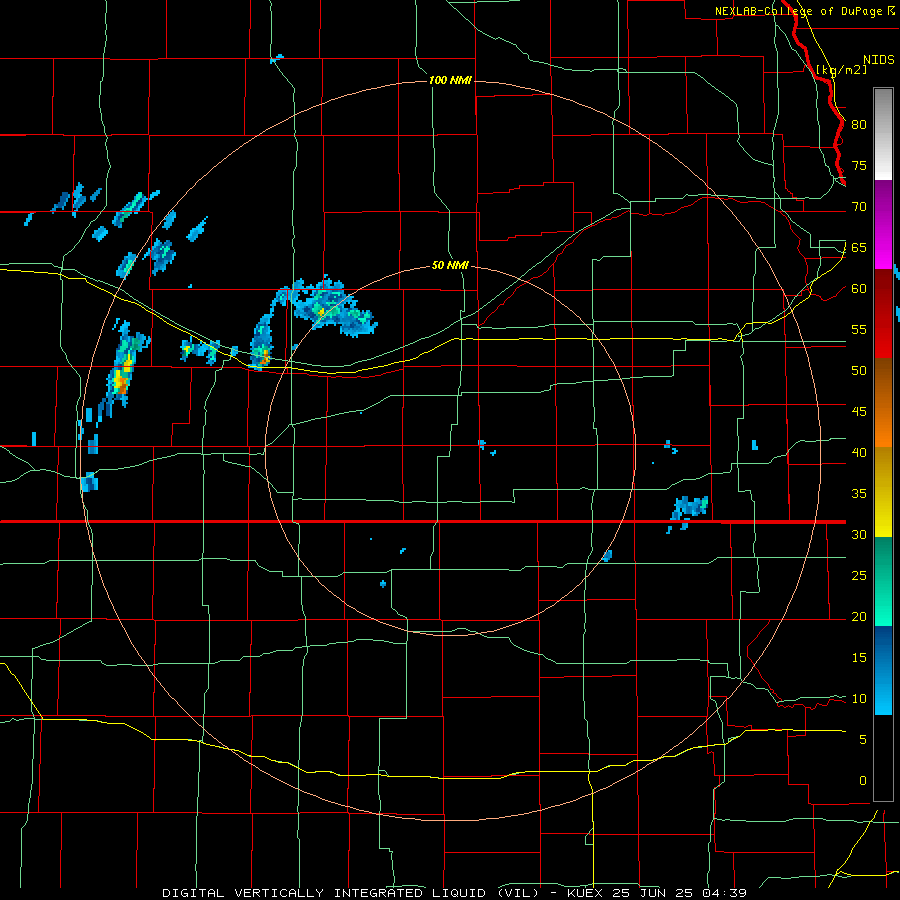Click the yellow segment of color scale
The width and height of the screenshot is (900, 900).
pos(883,492)
